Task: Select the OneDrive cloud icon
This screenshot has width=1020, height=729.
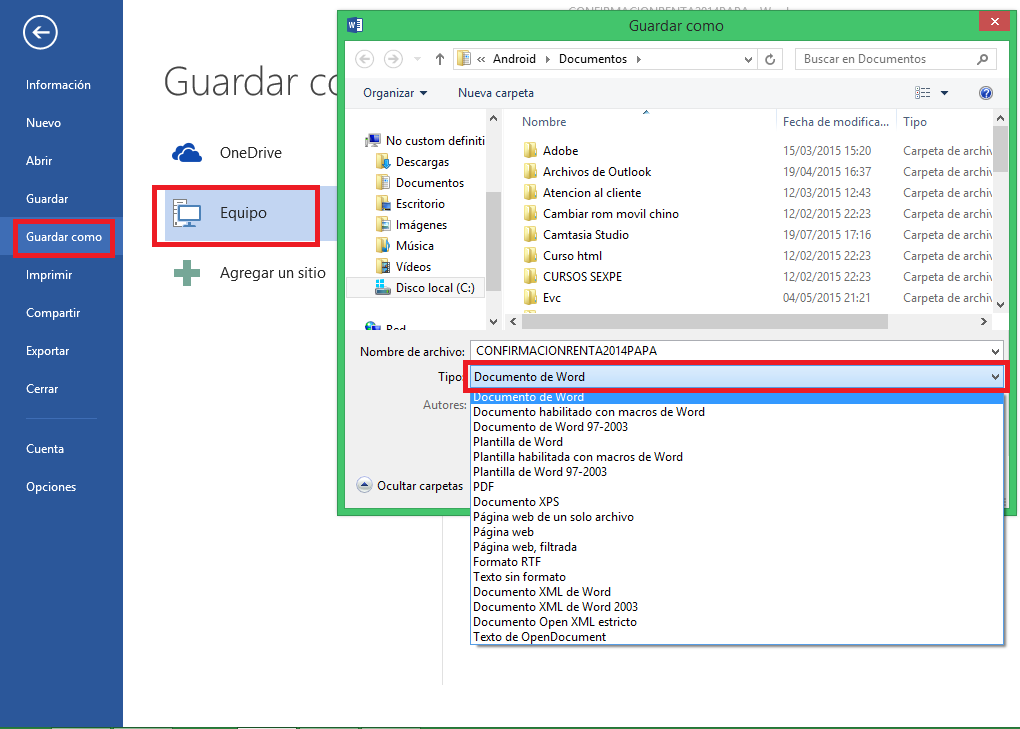Action: point(187,153)
